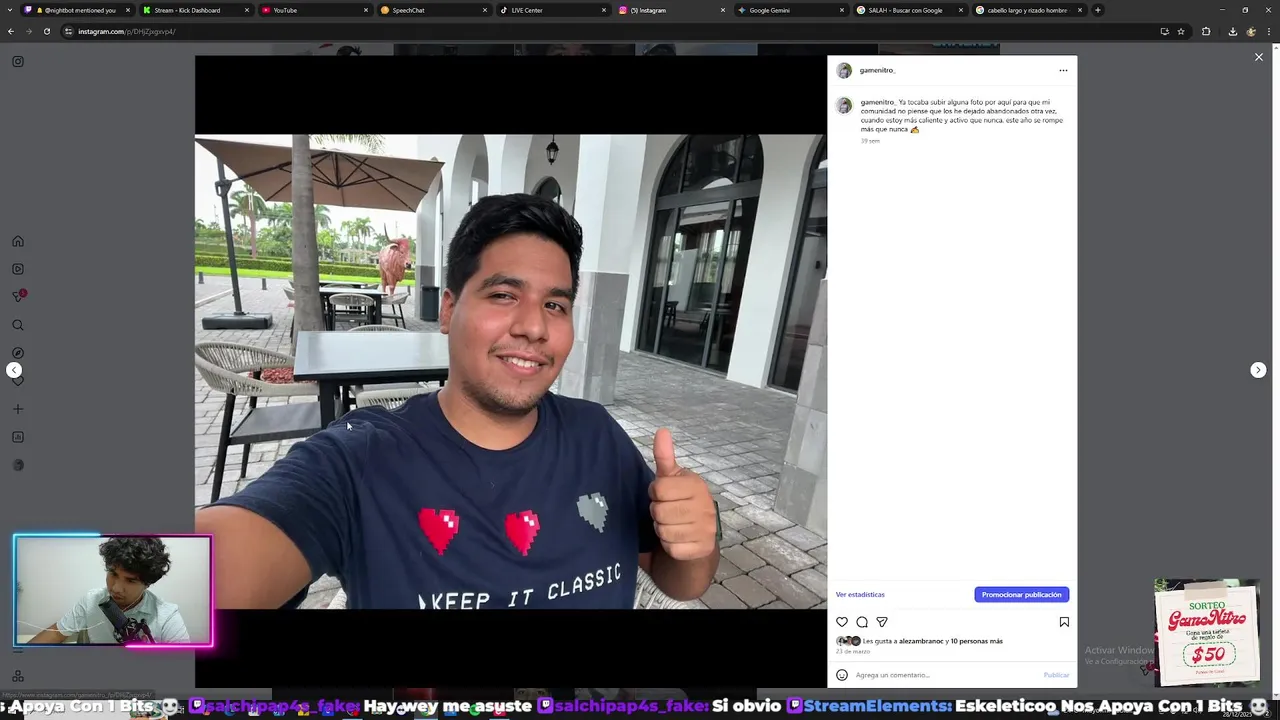Open the browser downloads icon

click(x=1232, y=31)
